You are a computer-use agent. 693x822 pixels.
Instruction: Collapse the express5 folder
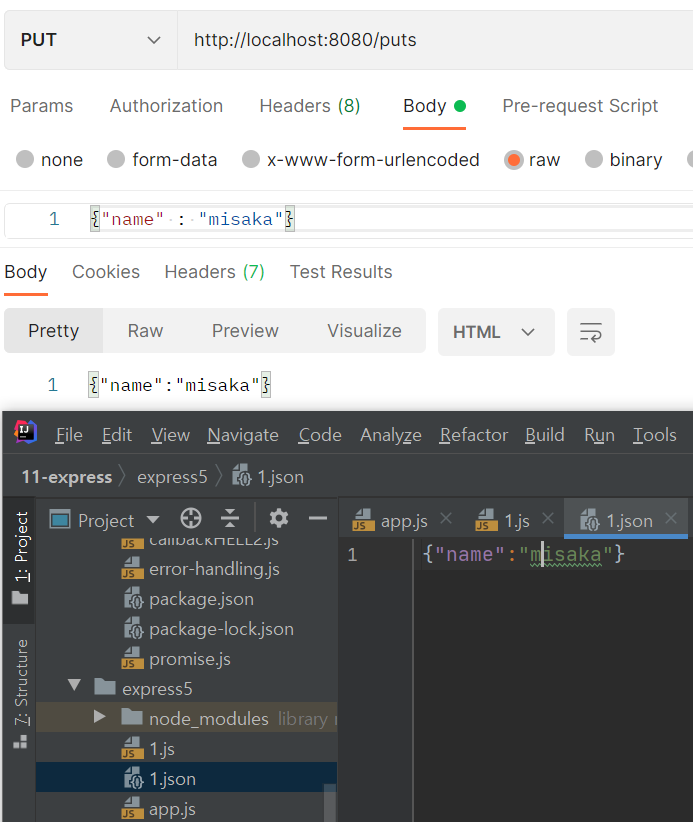[x=74, y=686]
